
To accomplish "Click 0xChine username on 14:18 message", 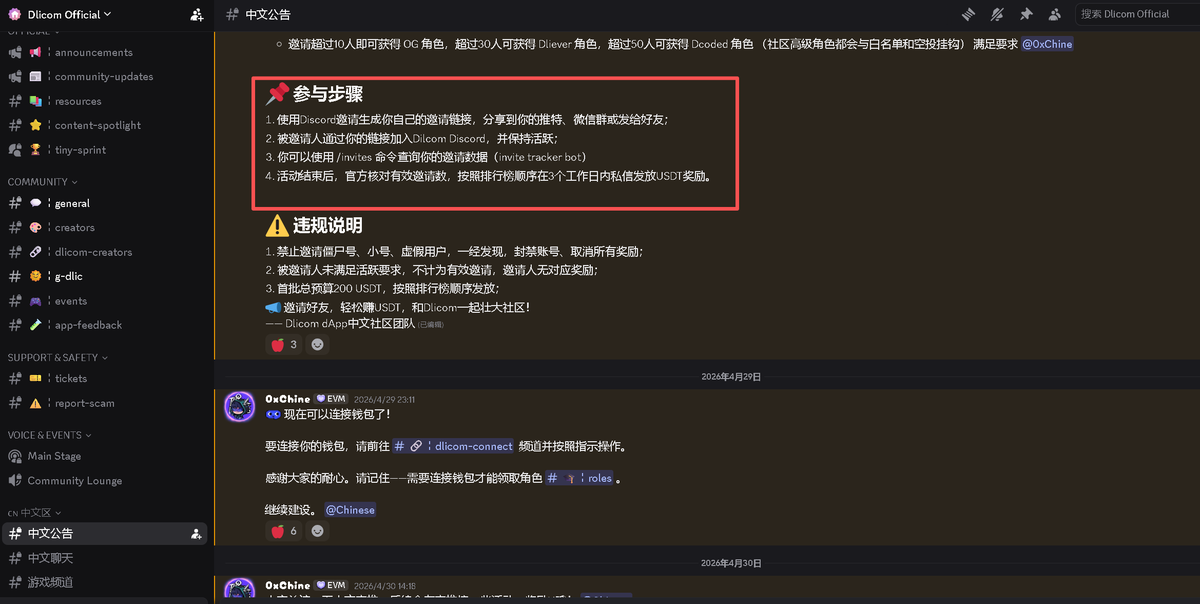I will point(288,585).
